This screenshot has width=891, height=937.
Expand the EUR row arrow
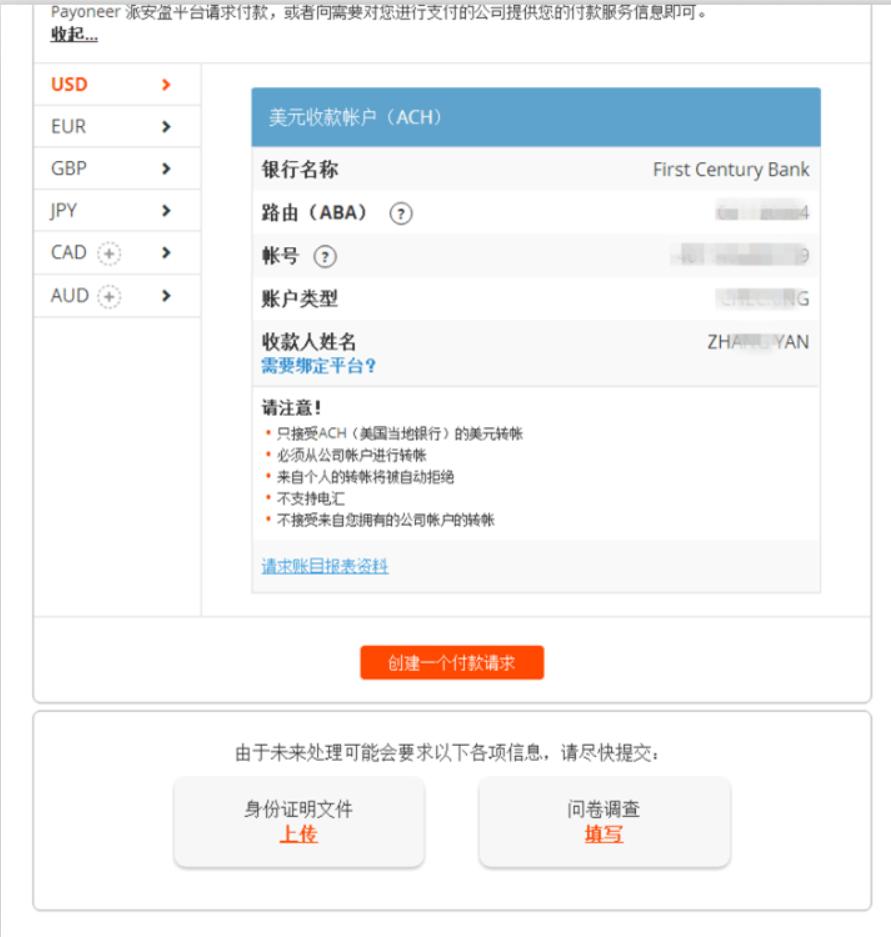168,127
